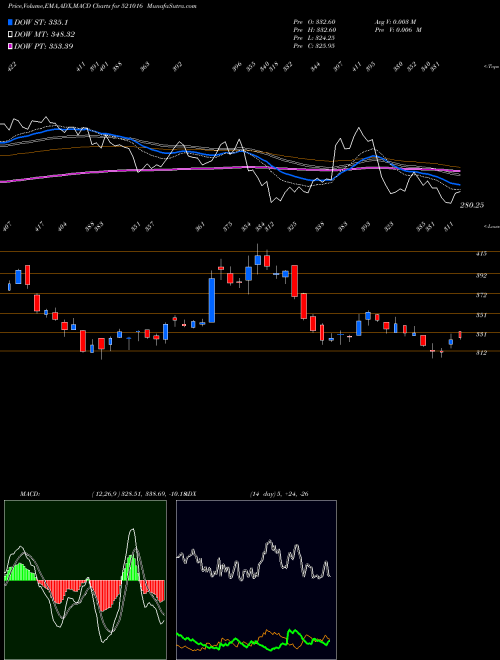Select the DOW PT: 353.39 legend text

44,46
